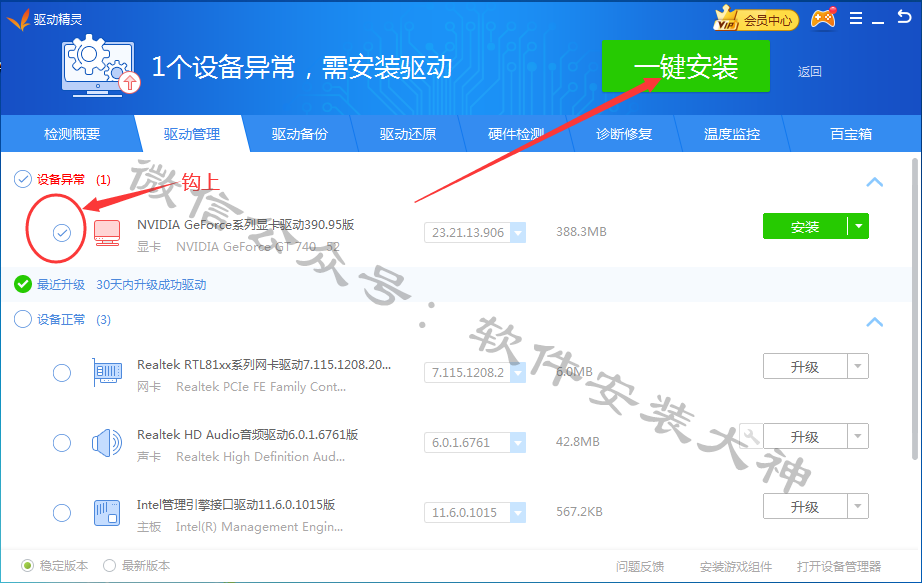This screenshot has height=583, width=922.
Task: Select the 最新版本 radio button
Action: coord(109,565)
